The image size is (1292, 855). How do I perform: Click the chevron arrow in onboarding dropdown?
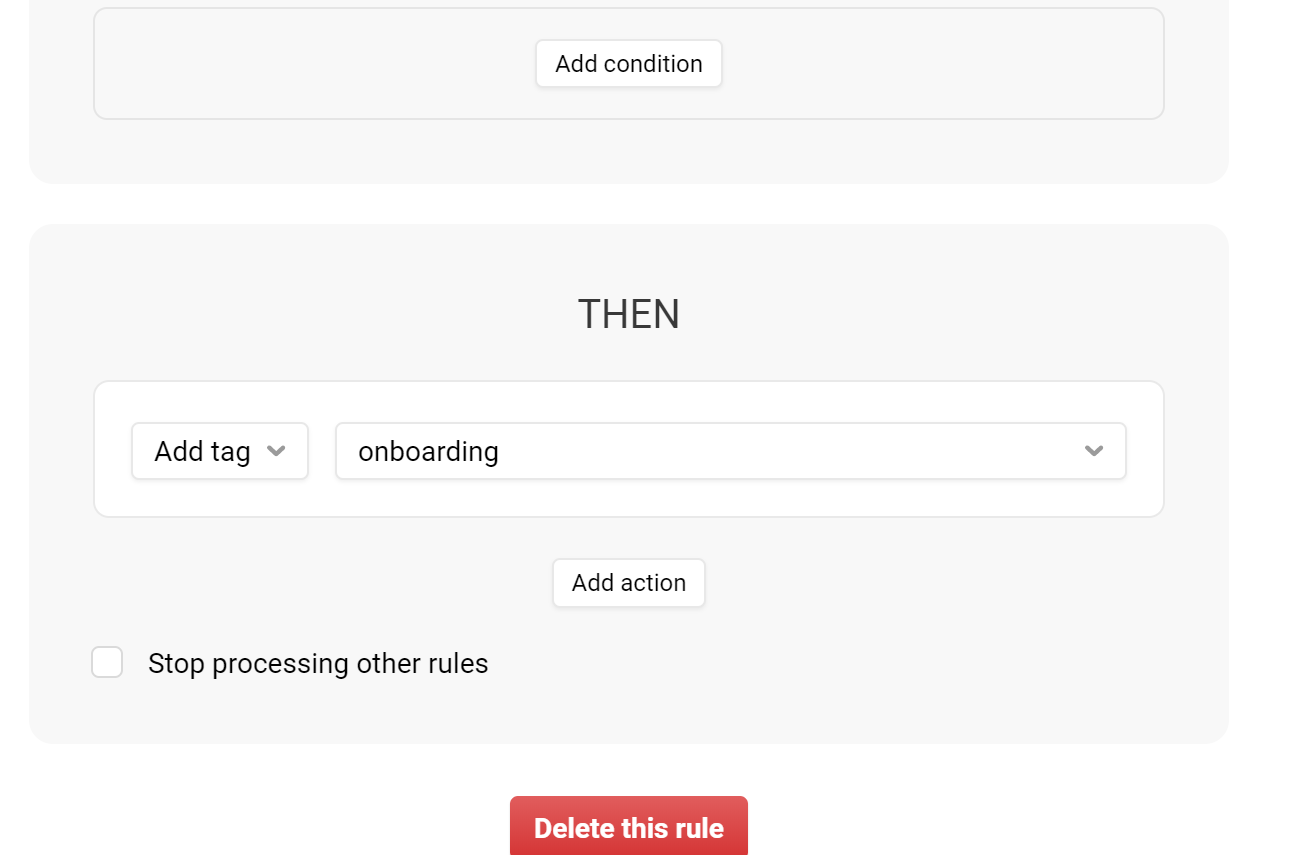[x=1094, y=451]
